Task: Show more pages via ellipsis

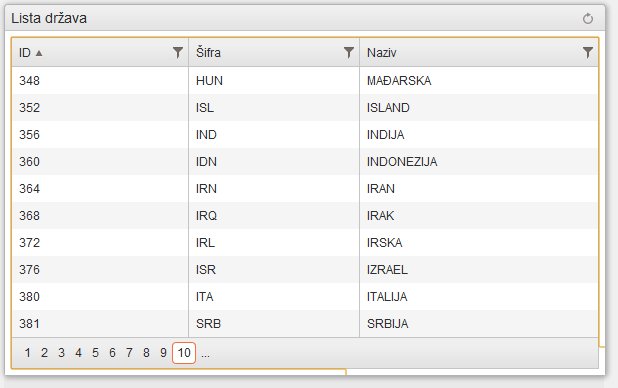Action: click(x=205, y=353)
